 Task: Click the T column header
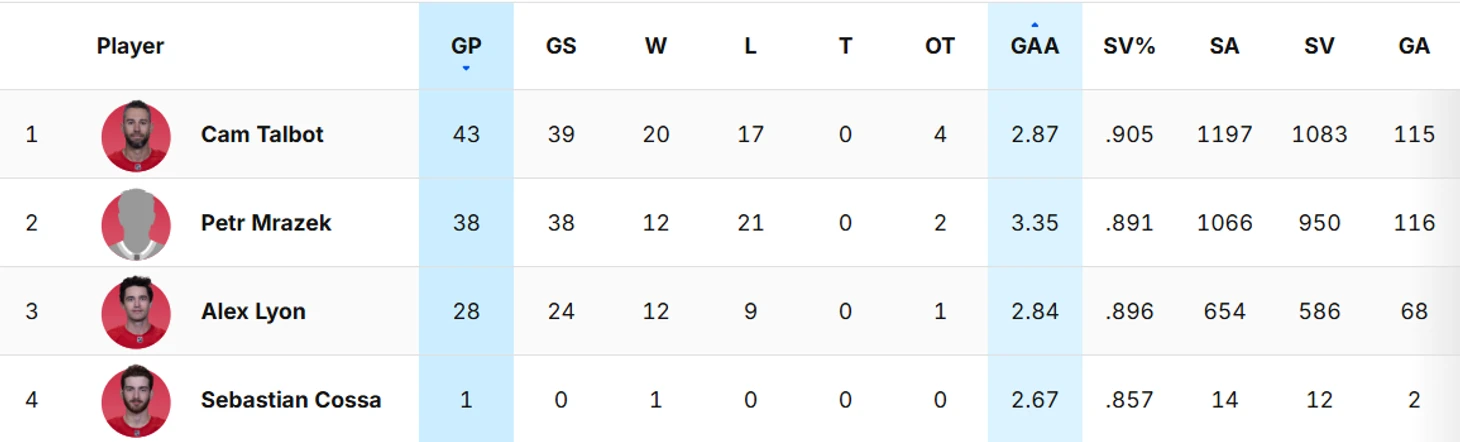(x=845, y=46)
